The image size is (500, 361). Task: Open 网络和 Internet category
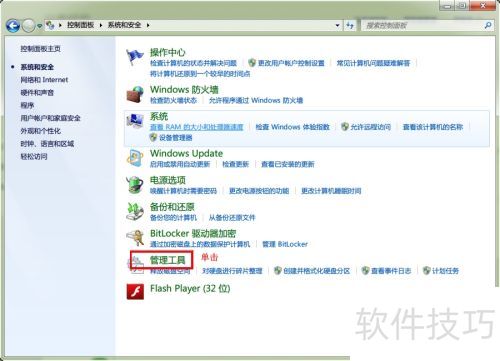click(44, 80)
